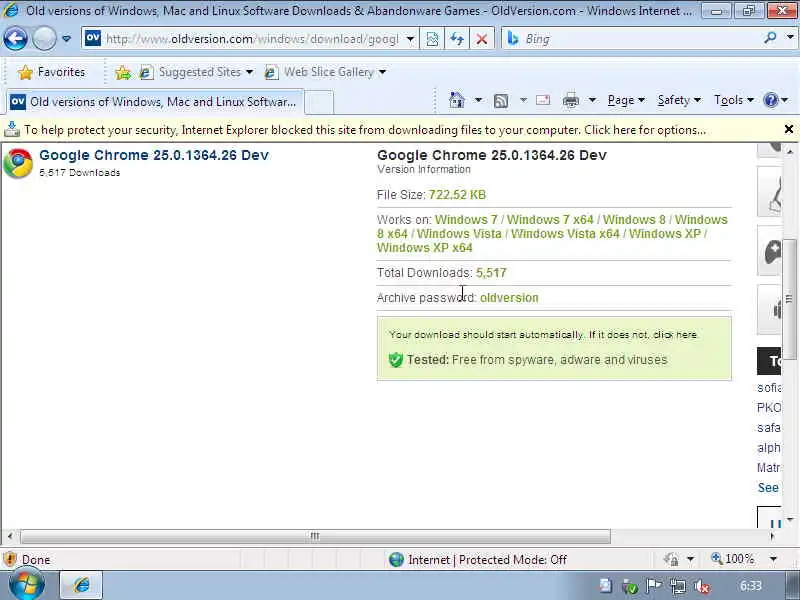Click the status bar privacy lock icon

pyautogui.click(x=671, y=560)
